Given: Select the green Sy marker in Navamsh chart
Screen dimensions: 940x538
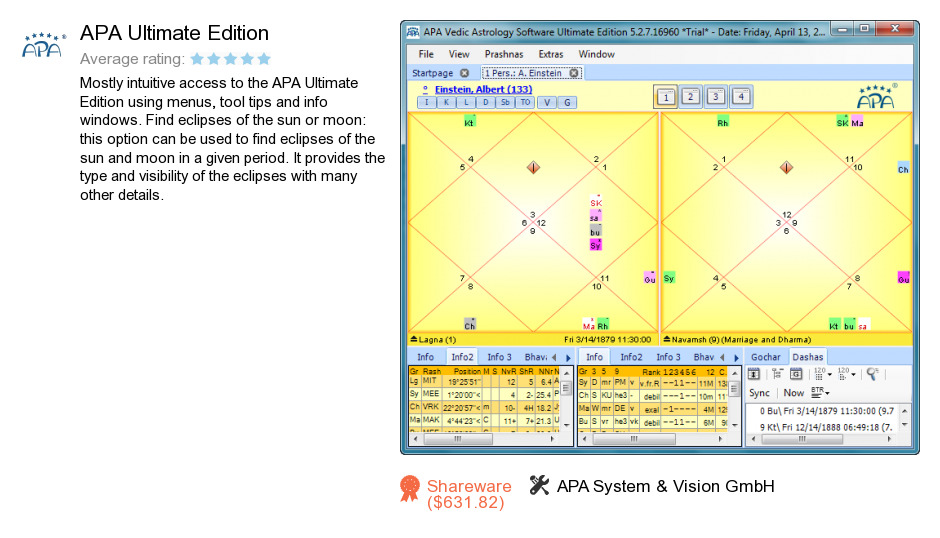Looking at the screenshot, I should (669, 278).
